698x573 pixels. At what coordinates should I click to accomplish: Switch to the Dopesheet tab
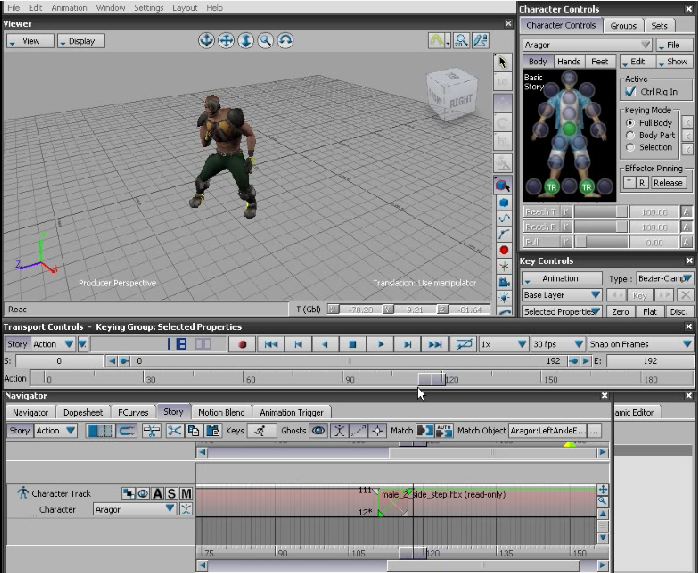point(83,413)
